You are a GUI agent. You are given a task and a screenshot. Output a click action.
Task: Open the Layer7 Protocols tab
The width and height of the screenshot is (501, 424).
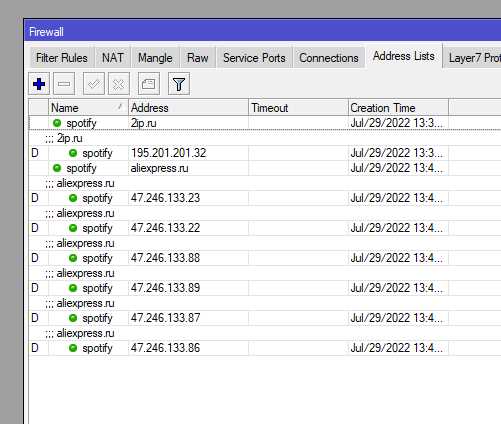click(472, 58)
